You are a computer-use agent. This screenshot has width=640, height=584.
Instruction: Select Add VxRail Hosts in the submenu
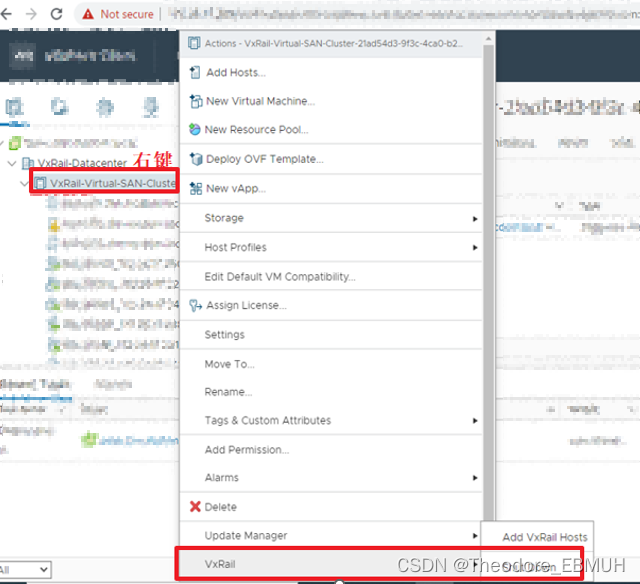[544, 537]
